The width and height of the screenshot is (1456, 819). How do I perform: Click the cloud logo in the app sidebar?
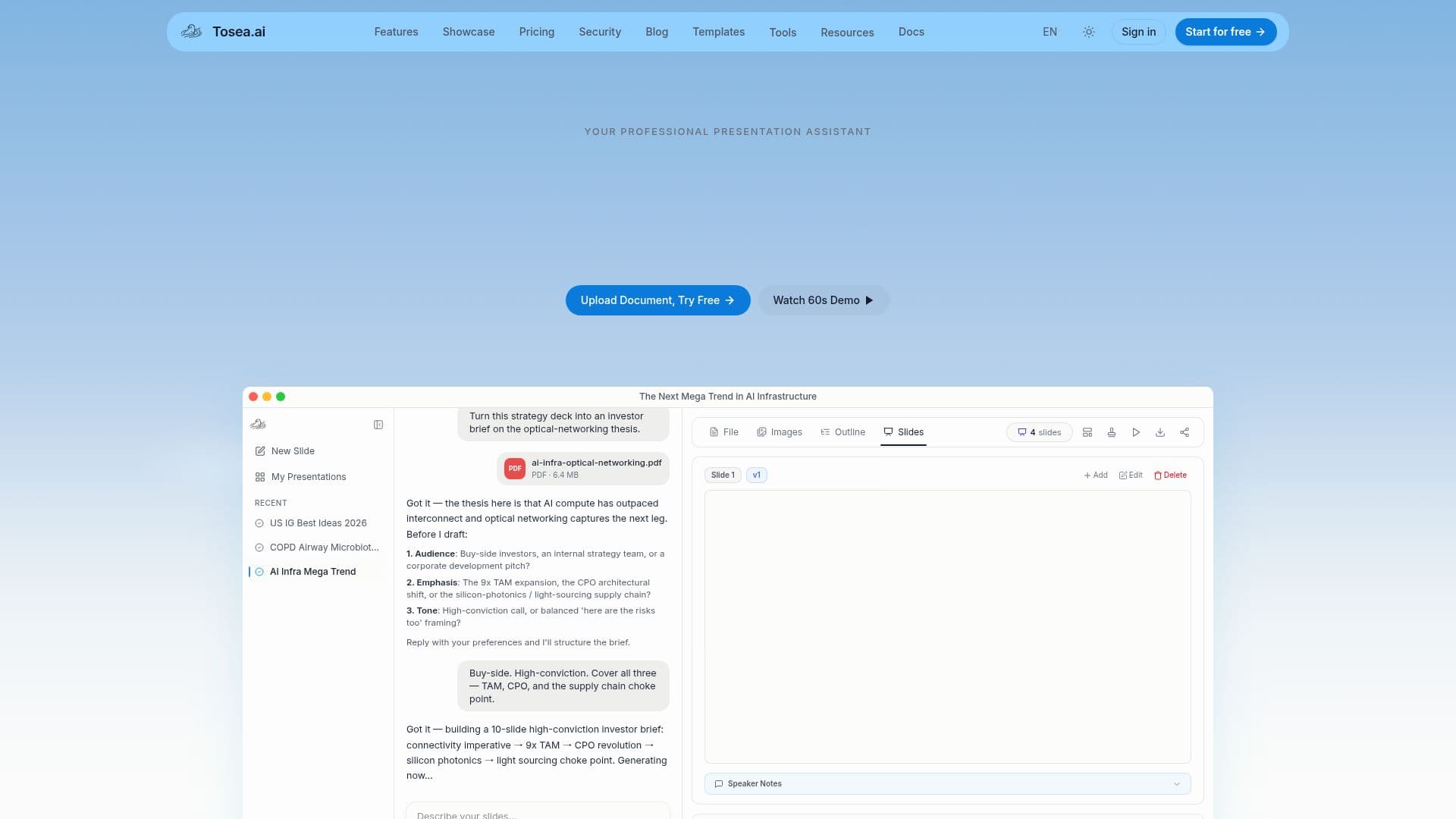coord(258,425)
